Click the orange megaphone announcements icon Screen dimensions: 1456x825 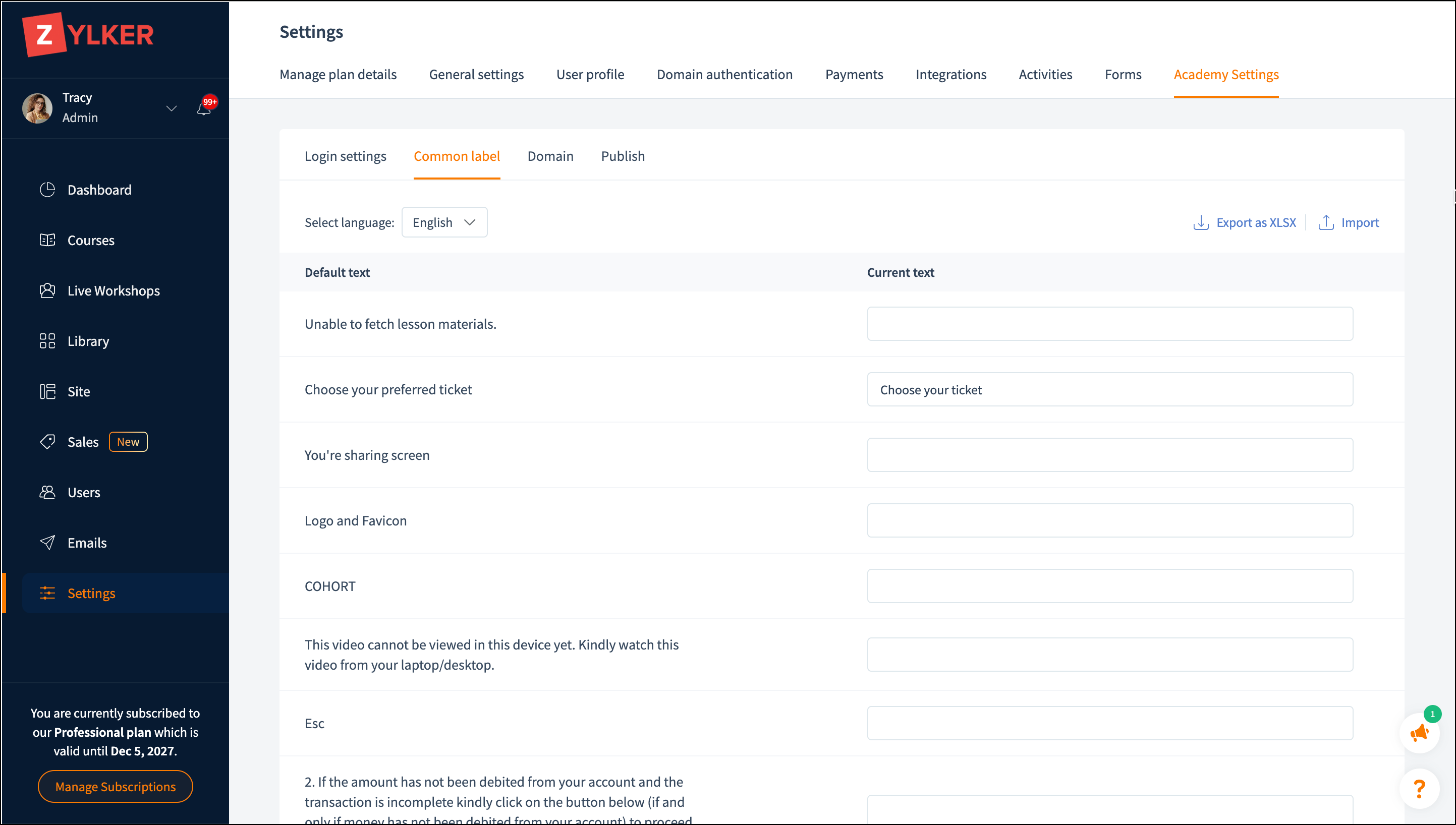[1419, 733]
